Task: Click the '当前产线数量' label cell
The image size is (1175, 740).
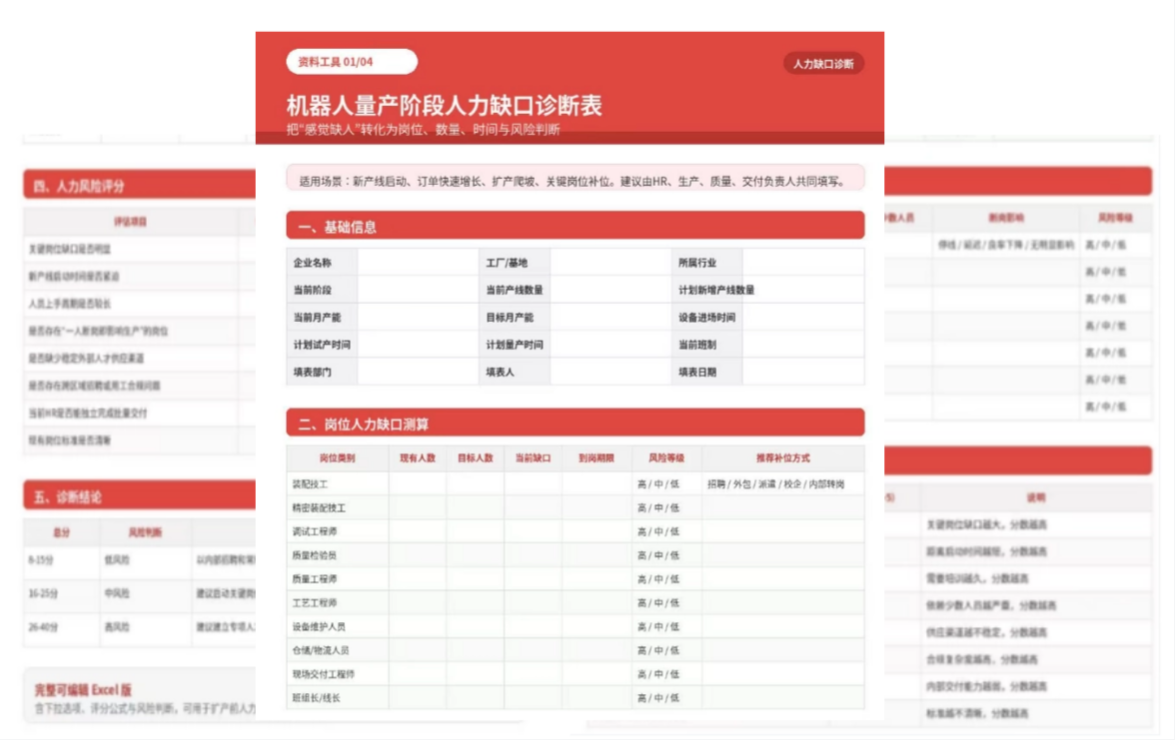Action: coord(515,289)
